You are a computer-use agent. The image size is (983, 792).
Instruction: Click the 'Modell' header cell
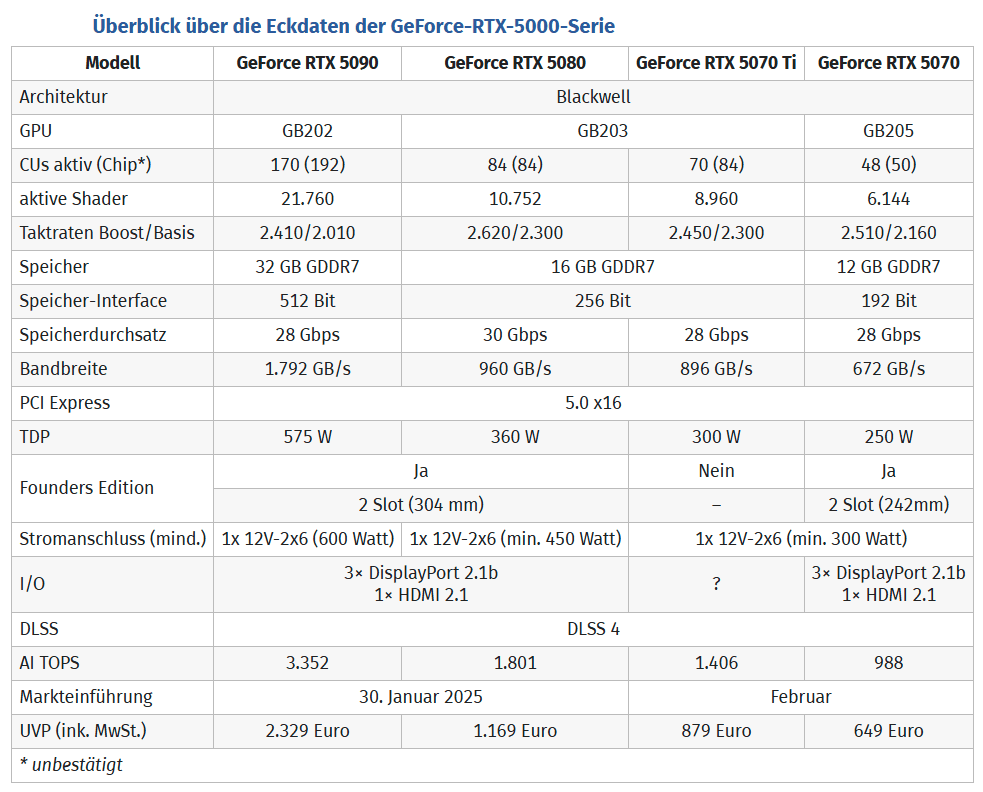pos(112,63)
